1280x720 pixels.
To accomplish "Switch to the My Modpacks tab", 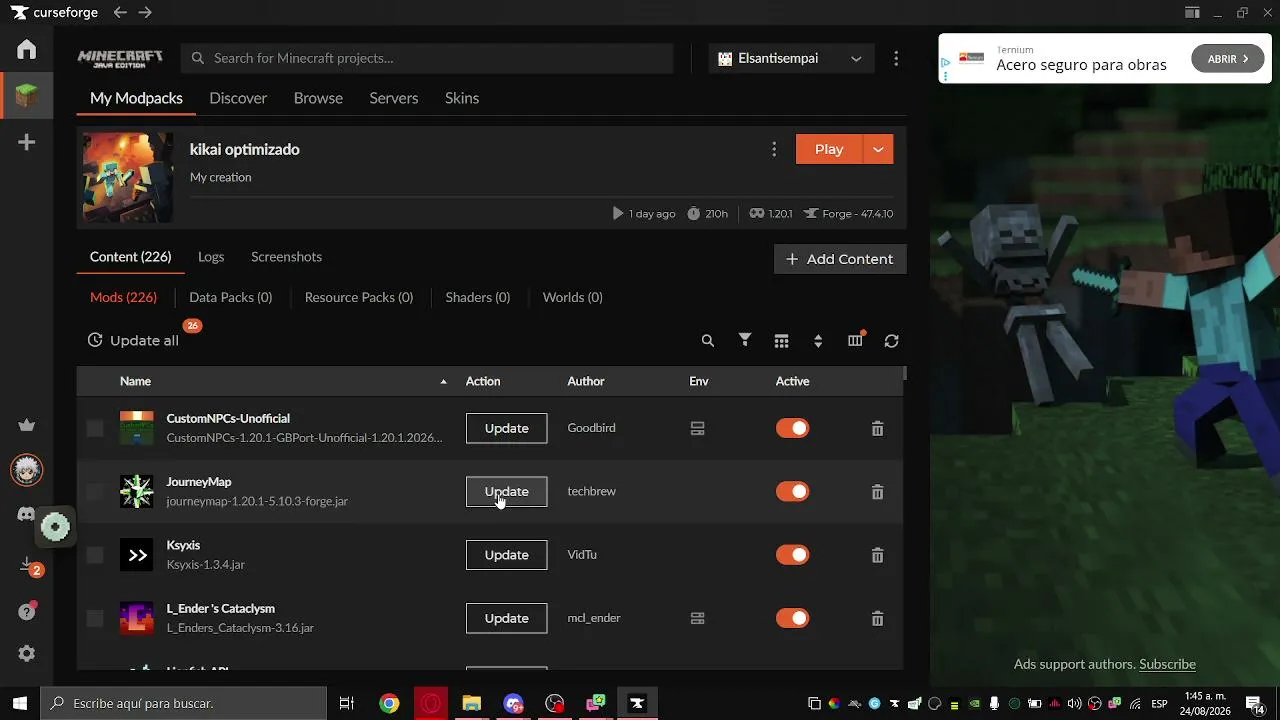I will (136, 98).
